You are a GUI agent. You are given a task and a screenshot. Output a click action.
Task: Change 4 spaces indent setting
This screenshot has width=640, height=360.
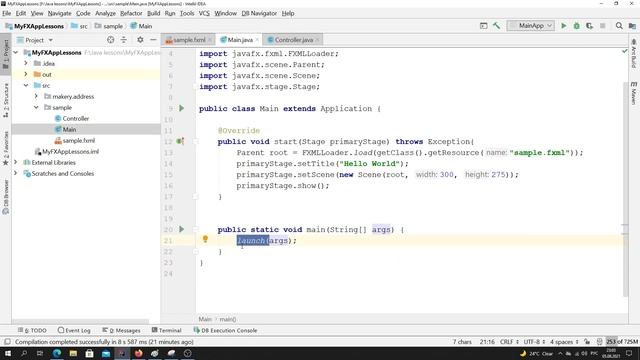click(564, 342)
